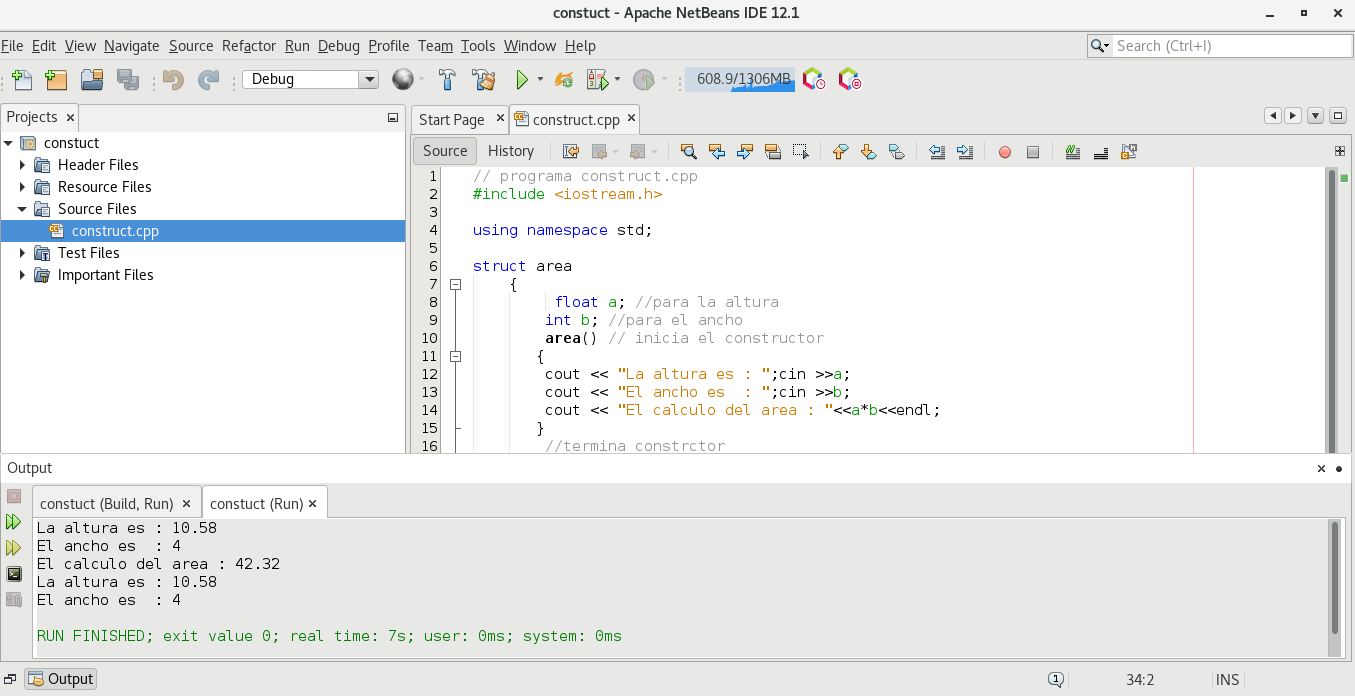Screen dimensions: 1355x696
Task: Click the Search (Ctrl+I) input field
Action: 1231,46
